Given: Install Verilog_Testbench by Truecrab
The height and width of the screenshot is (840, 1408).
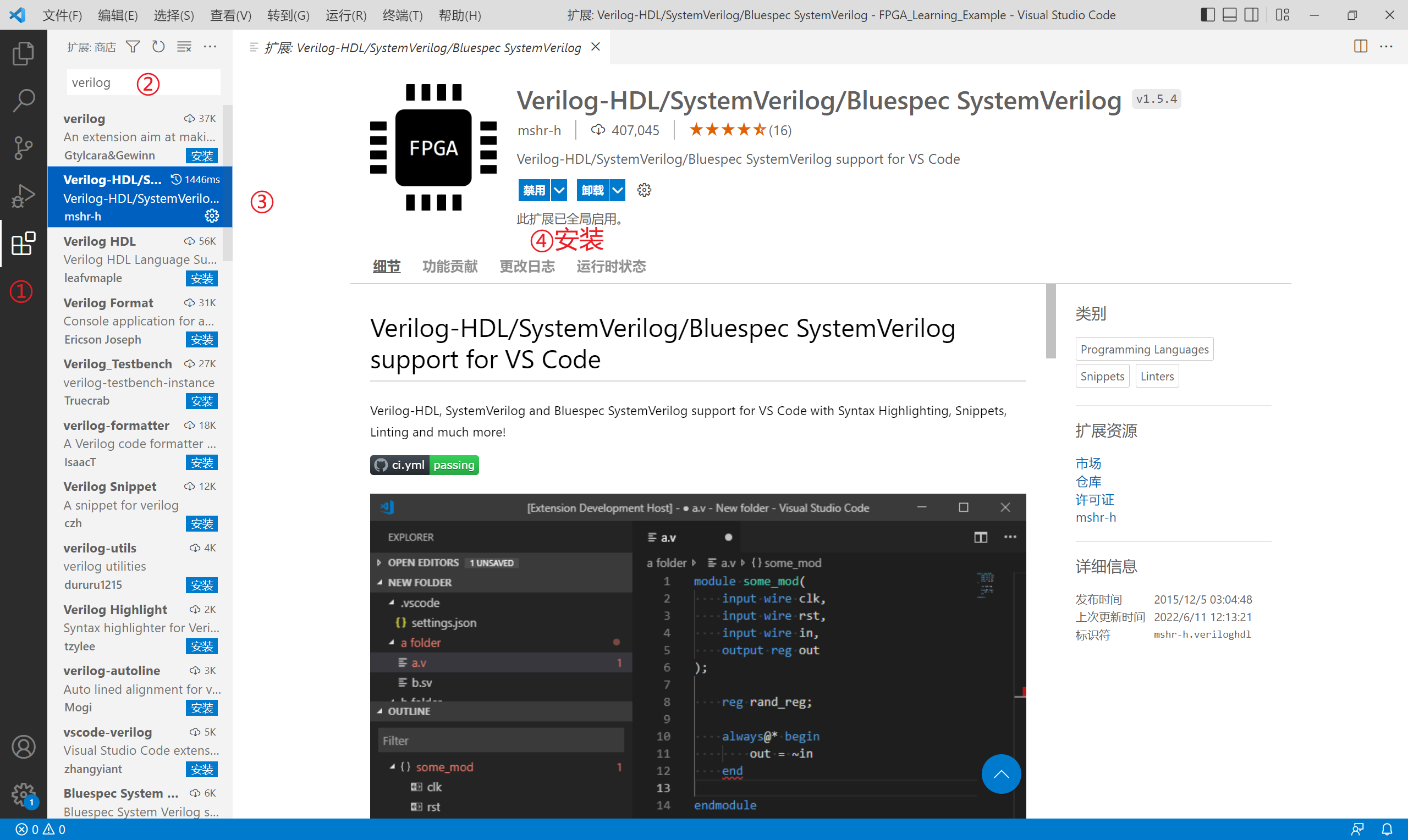Looking at the screenshot, I should 202,401.
